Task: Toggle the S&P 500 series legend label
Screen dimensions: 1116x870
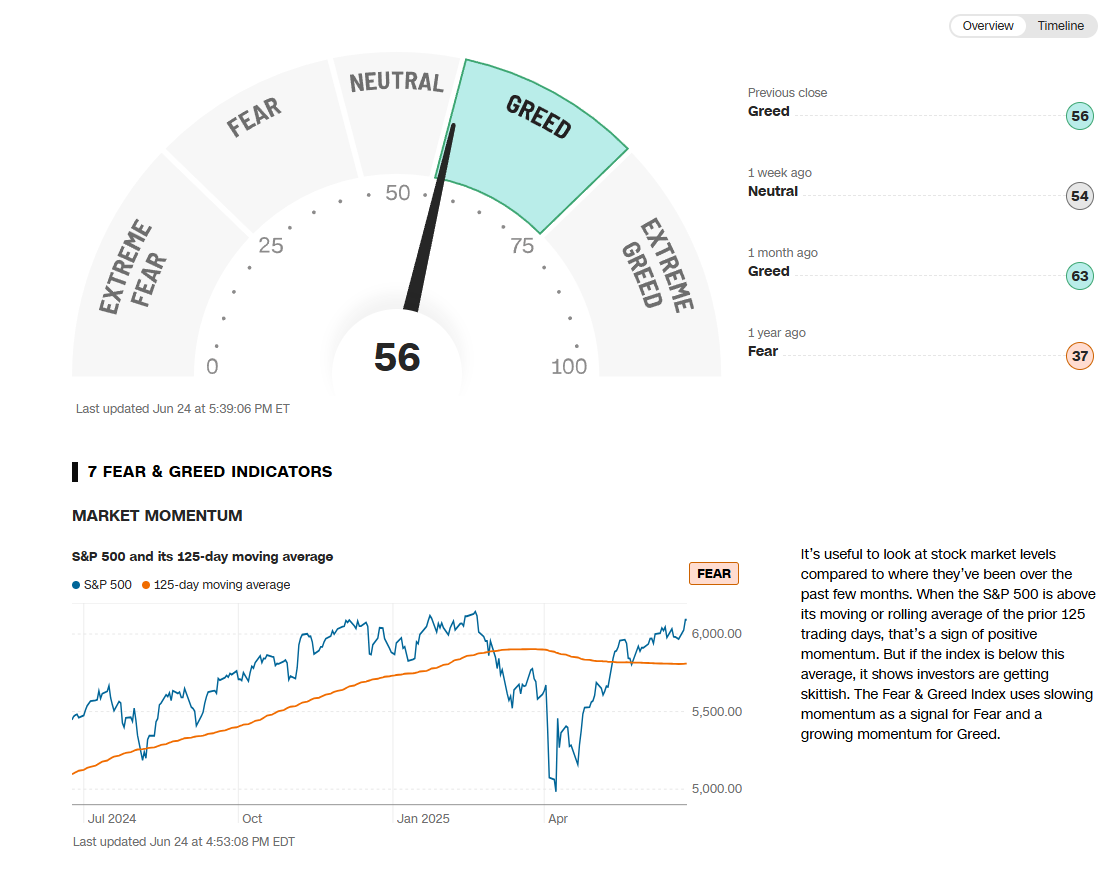Action: (107, 585)
